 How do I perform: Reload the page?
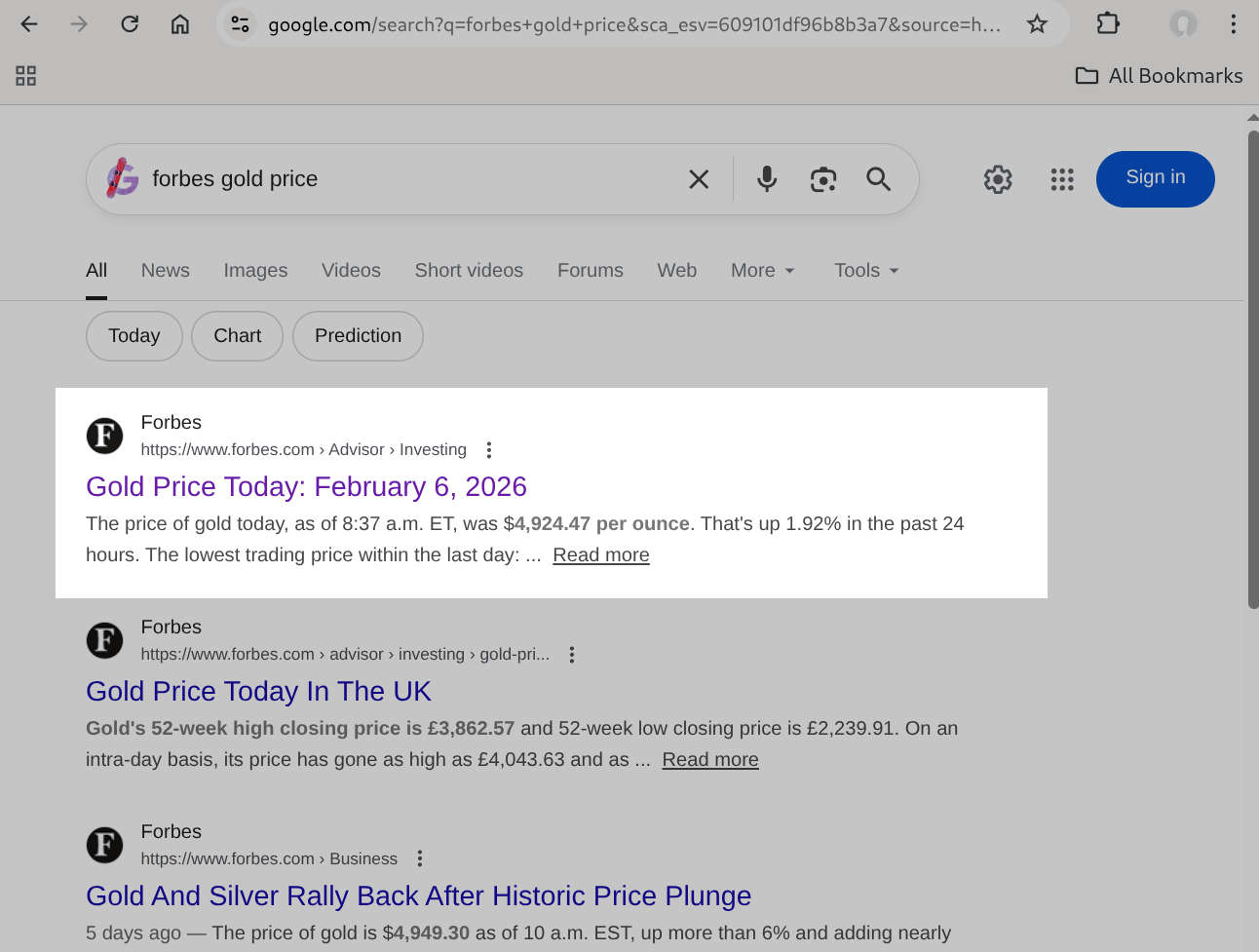click(x=130, y=23)
